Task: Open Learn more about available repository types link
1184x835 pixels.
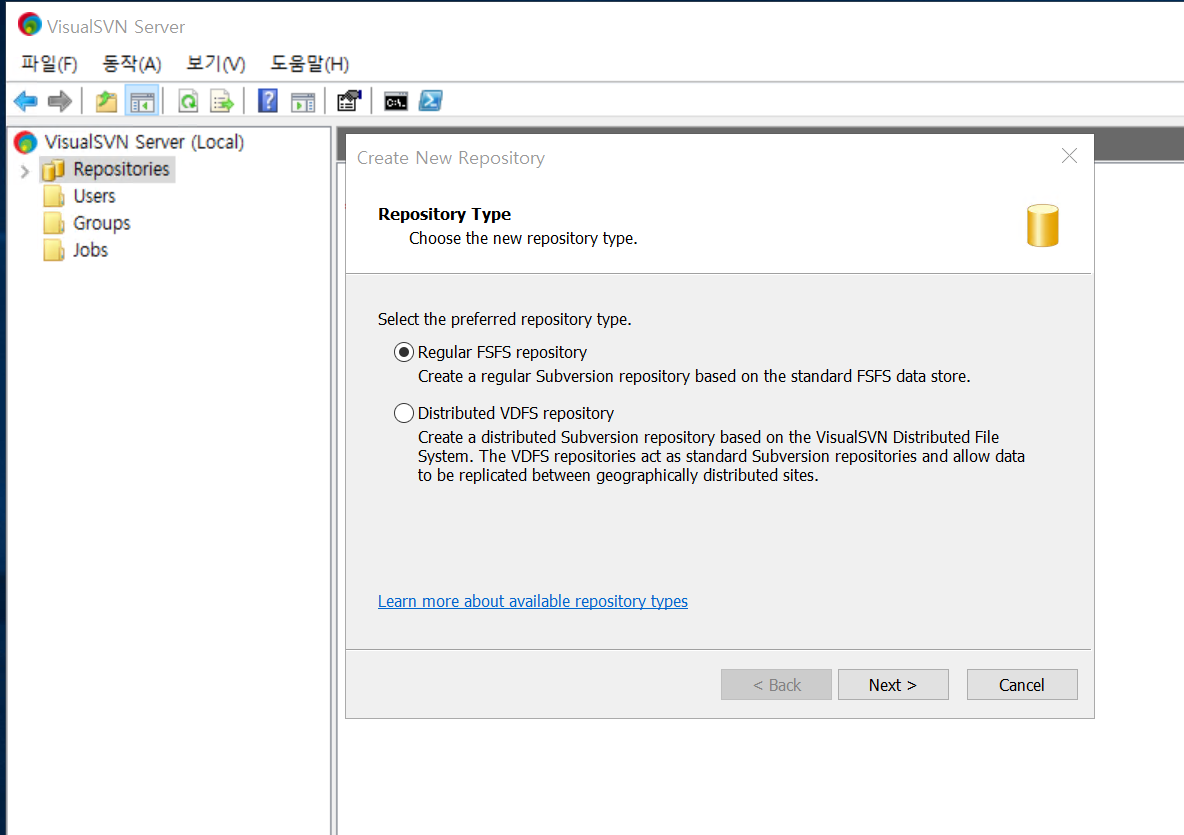Action: 532,601
